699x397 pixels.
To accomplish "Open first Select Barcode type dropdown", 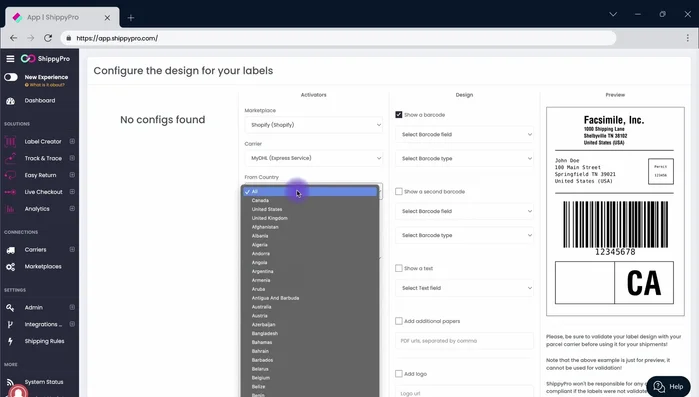I will (464, 159).
